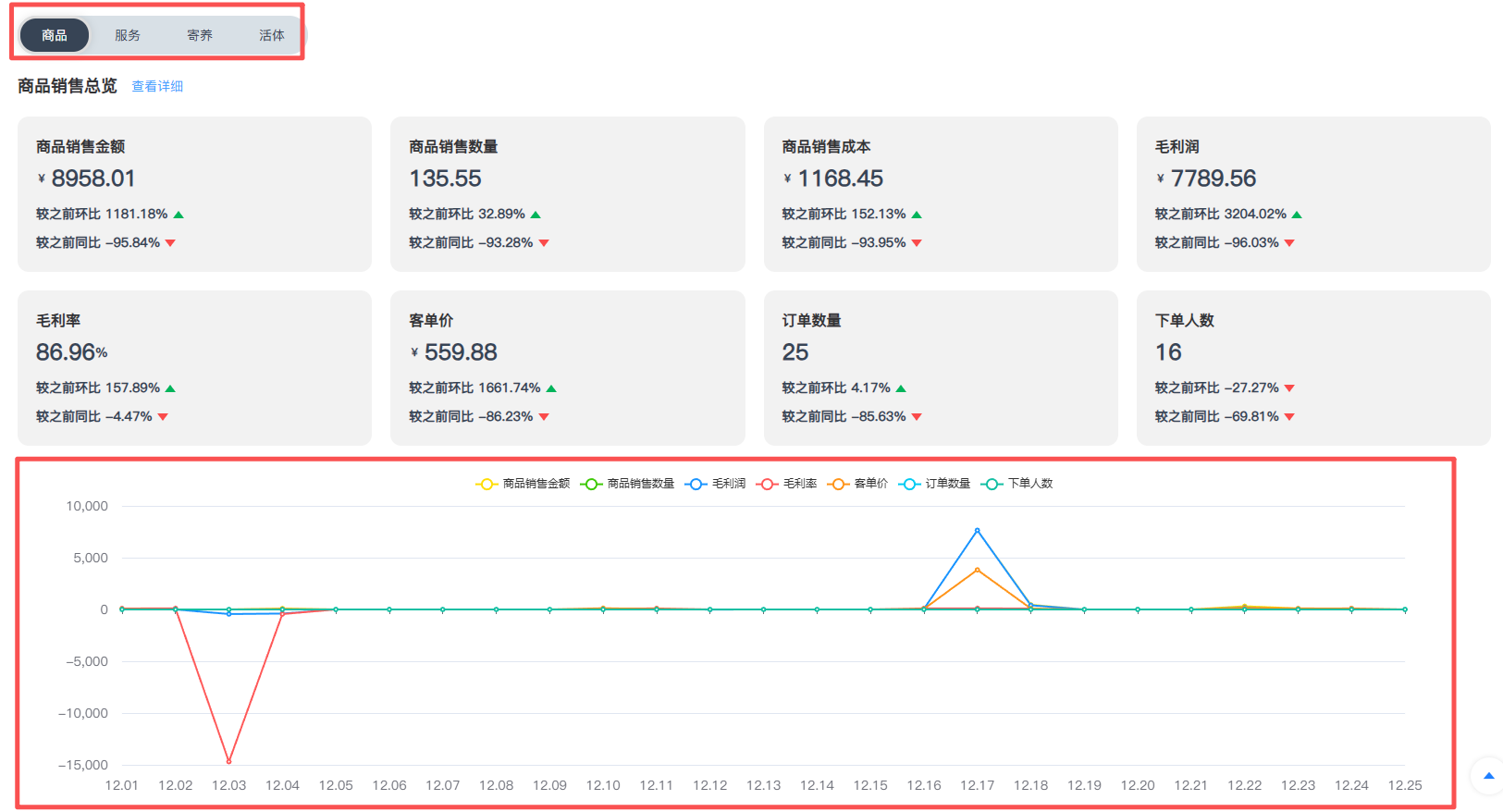The image size is (1503, 812).
Task: Toggle 客单价 legend entry
Action: pos(858,484)
